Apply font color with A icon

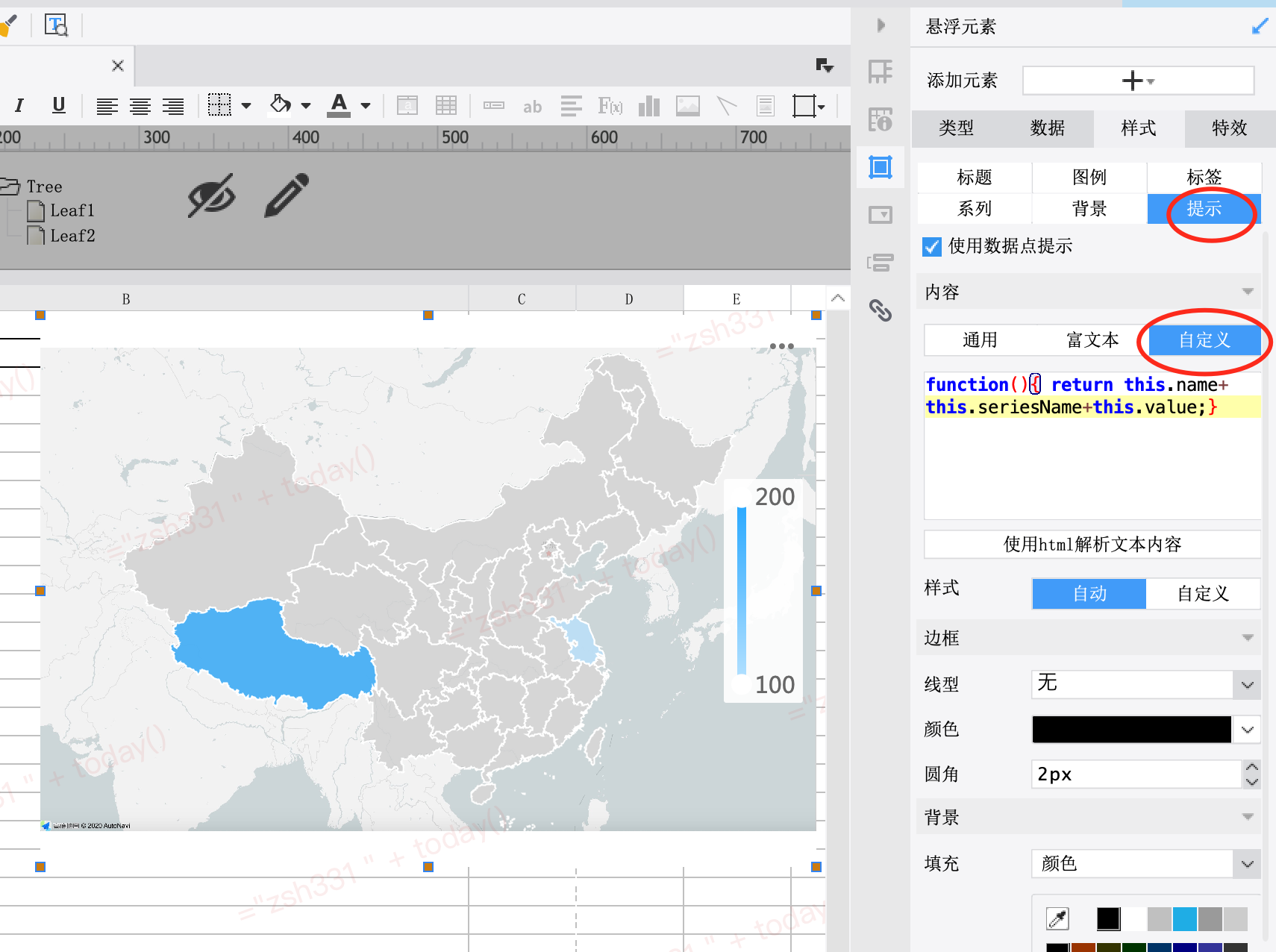(339, 105)
